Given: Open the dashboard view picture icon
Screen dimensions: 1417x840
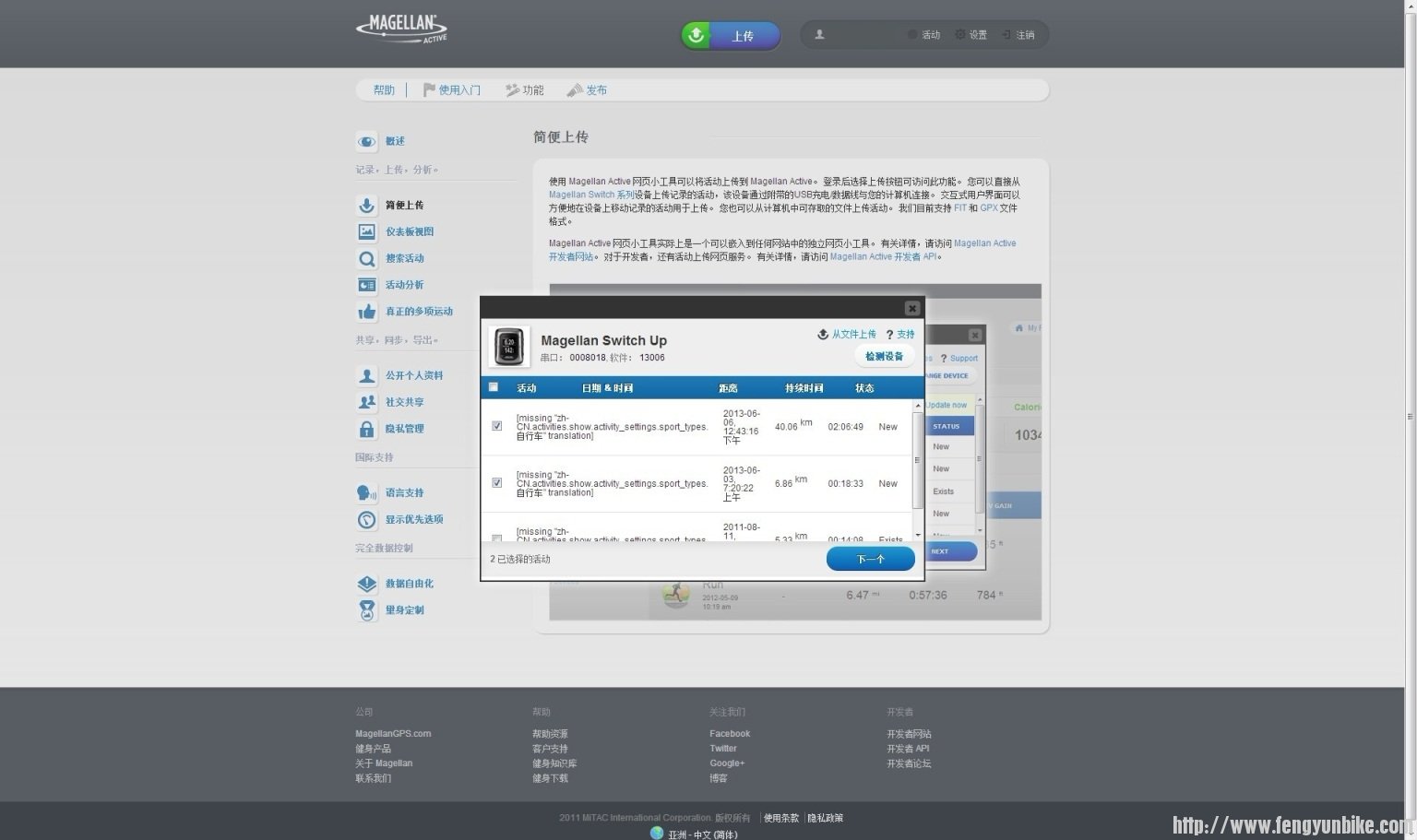Looking at the screenshot, I should coord(367,232).
